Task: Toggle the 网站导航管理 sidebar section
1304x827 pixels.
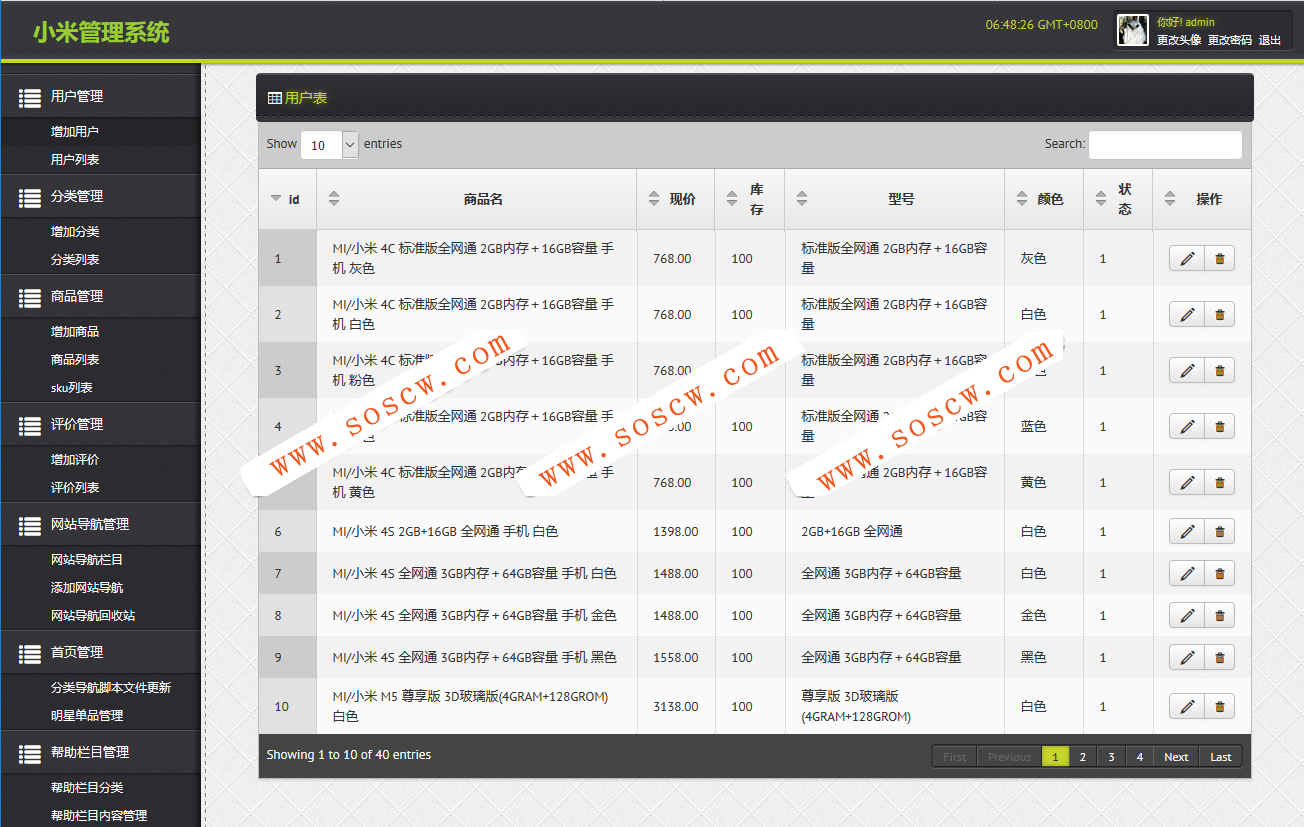Action: (x=100, y=525)
